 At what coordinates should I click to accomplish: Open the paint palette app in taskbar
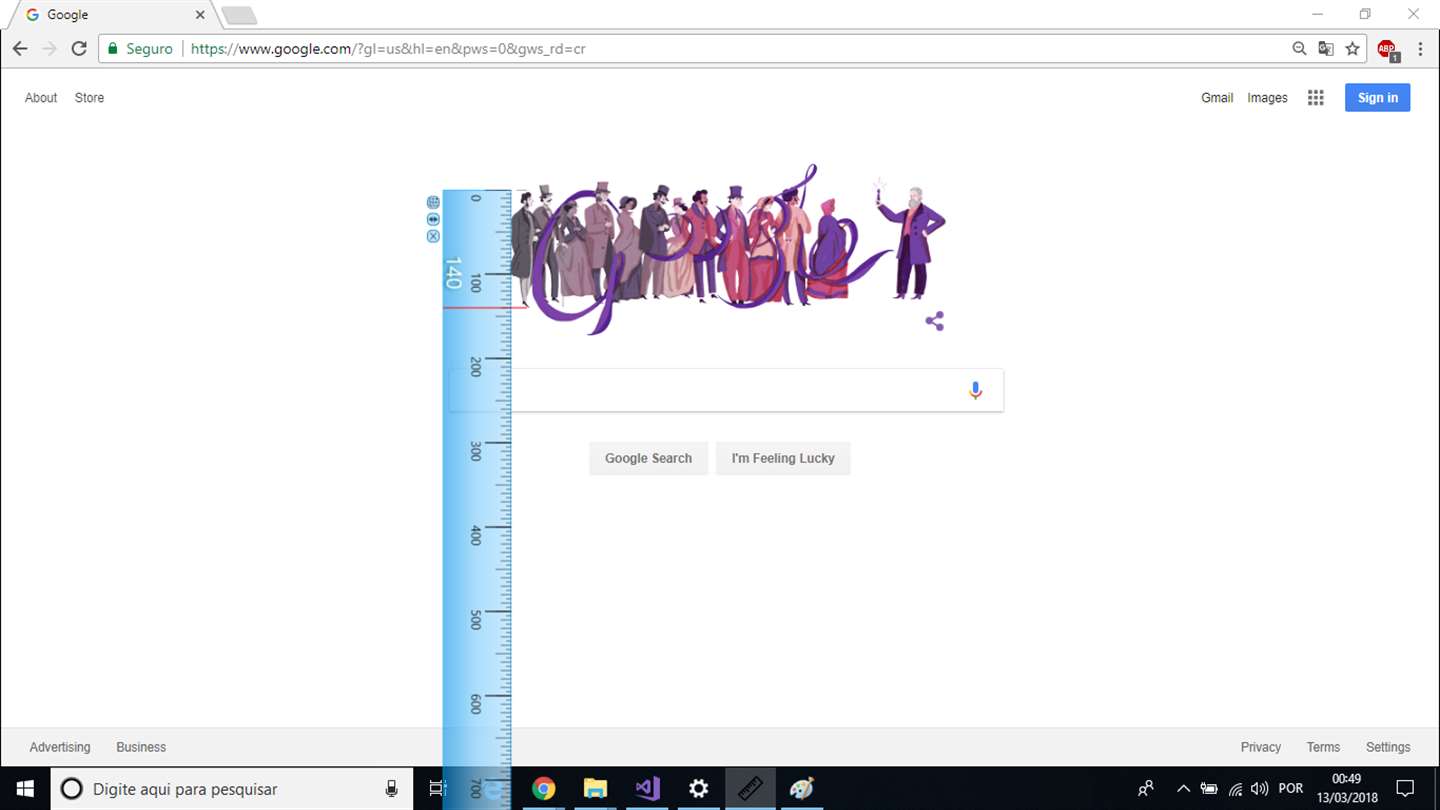tap(802, 789)
